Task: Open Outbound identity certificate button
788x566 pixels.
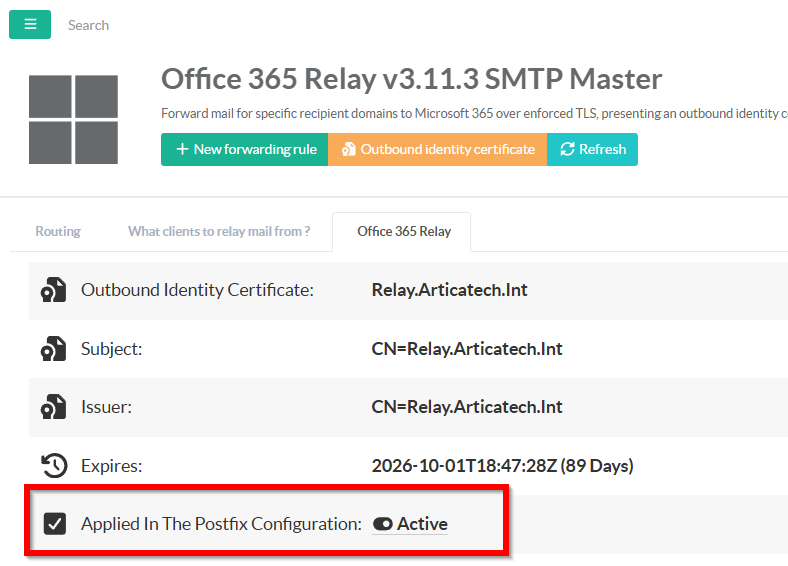Action: click(x=438, y=149)
